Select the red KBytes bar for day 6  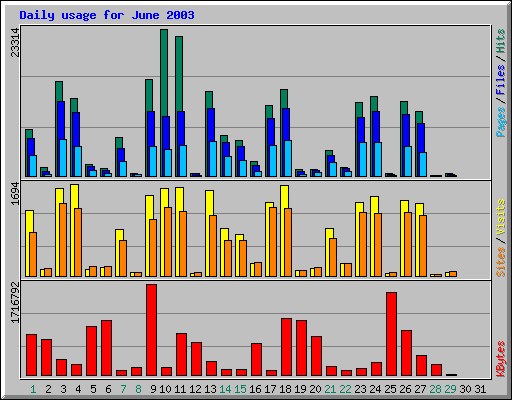coord(106,348)
